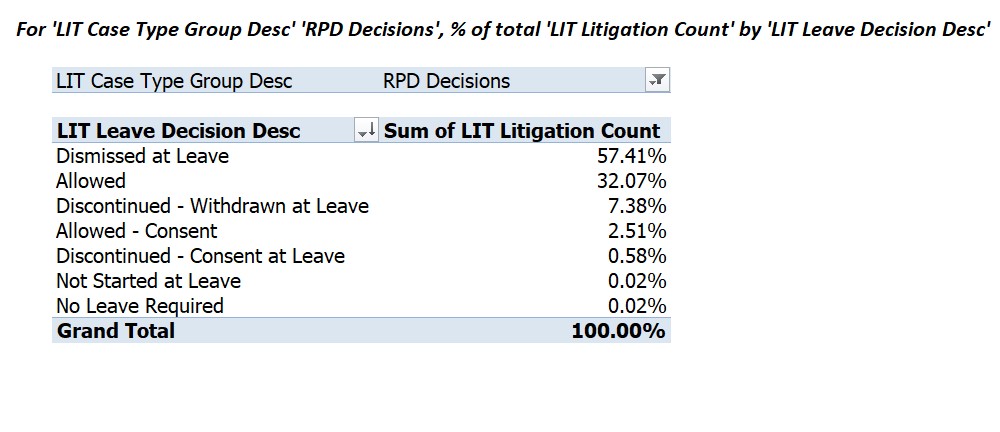Viewport: 1000px width, 432px height.
Task: Select the Discontinued - Withdrawn at Leave label
Action: coord(212,206)
